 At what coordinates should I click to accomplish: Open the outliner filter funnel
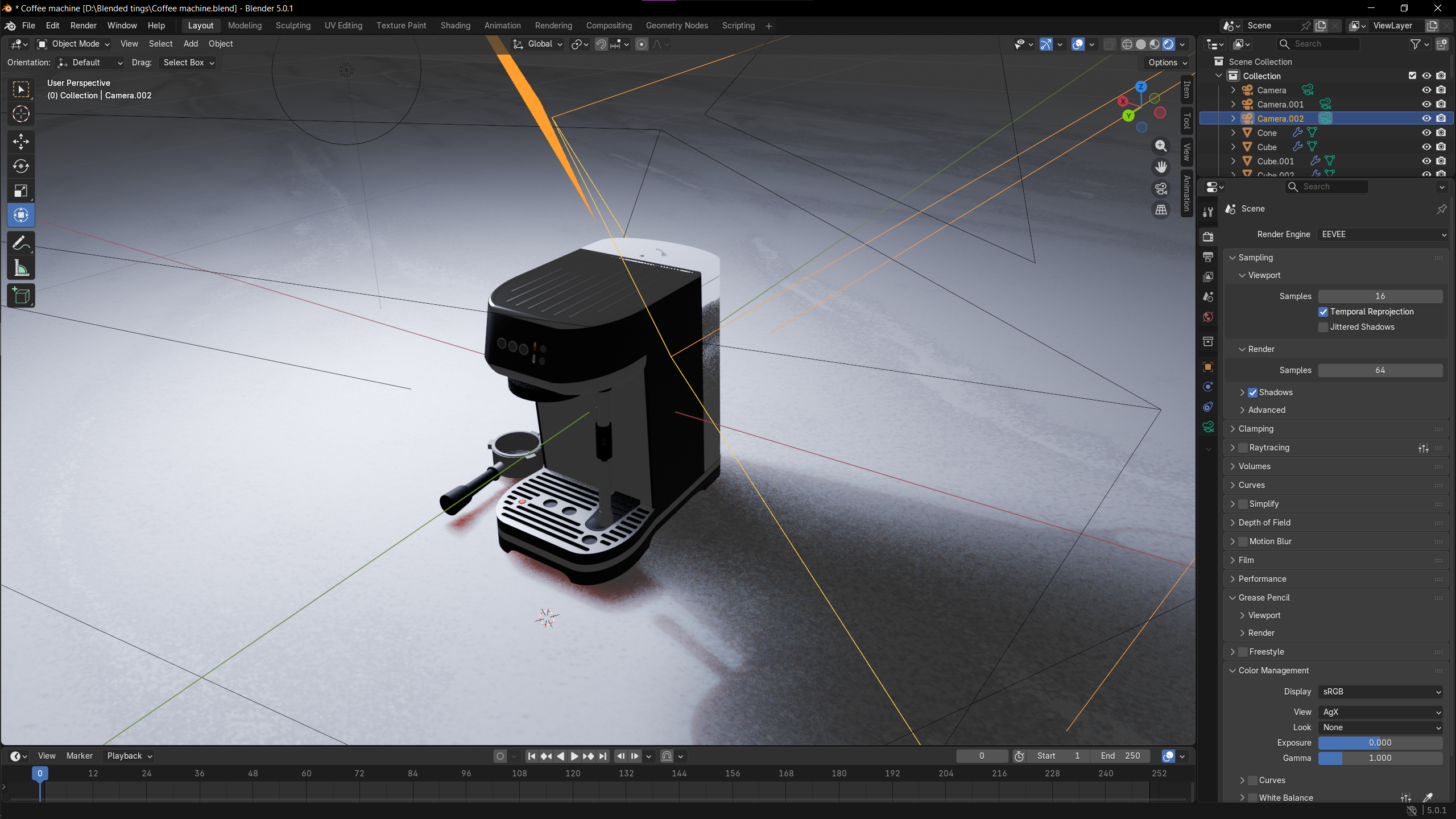pyautogui.click(x=1420, y=44)
